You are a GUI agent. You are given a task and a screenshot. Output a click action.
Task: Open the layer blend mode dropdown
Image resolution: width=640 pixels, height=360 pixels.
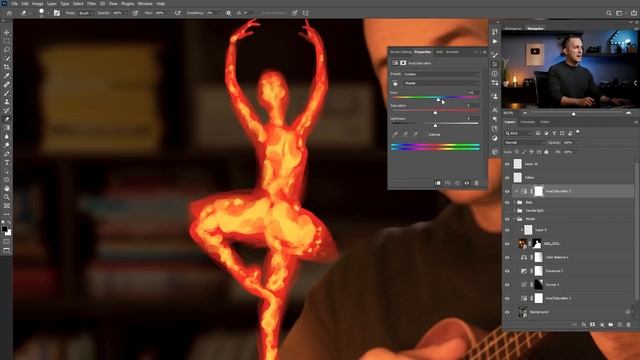524,142
